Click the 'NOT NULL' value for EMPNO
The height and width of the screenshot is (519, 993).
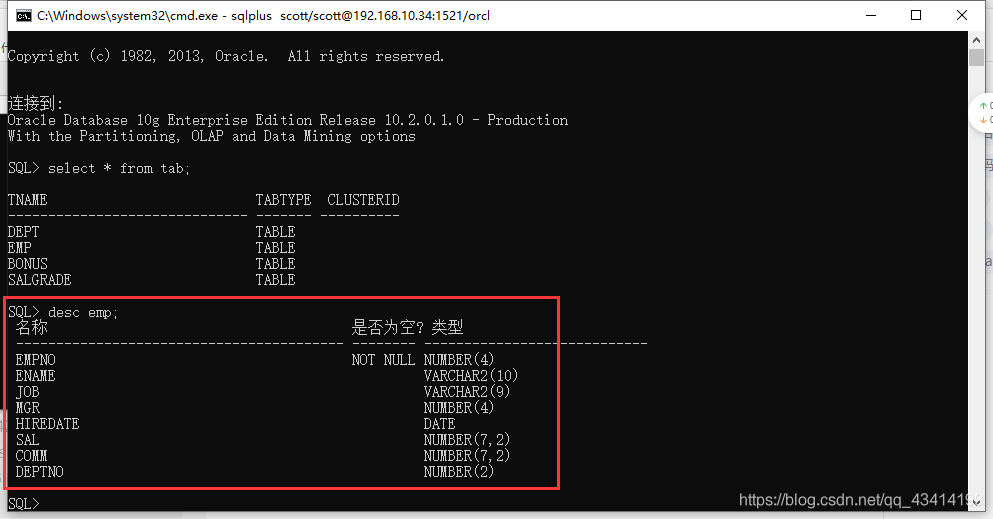(383, 360)
